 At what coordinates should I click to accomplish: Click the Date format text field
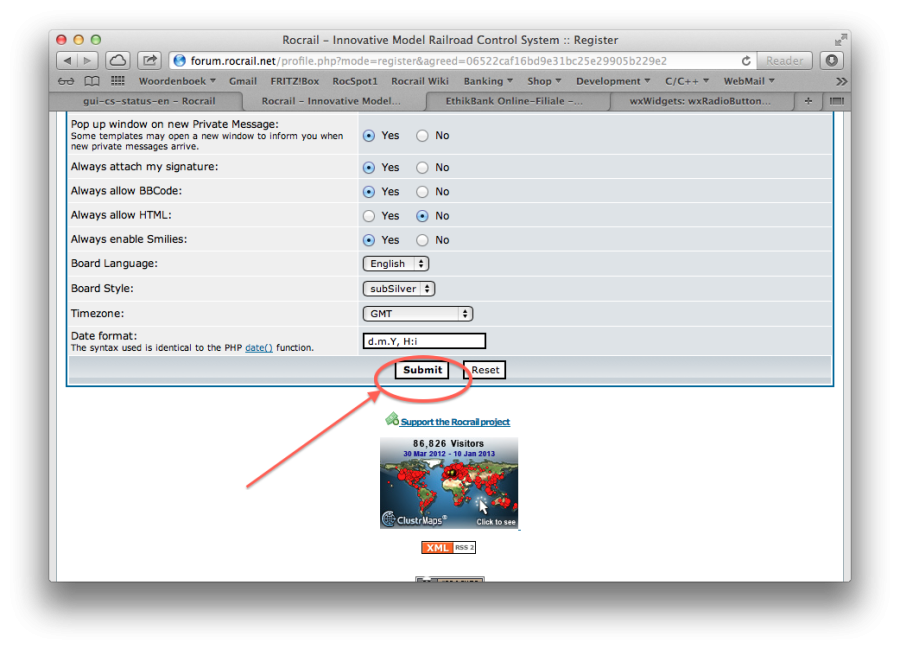tap(424, 341)
